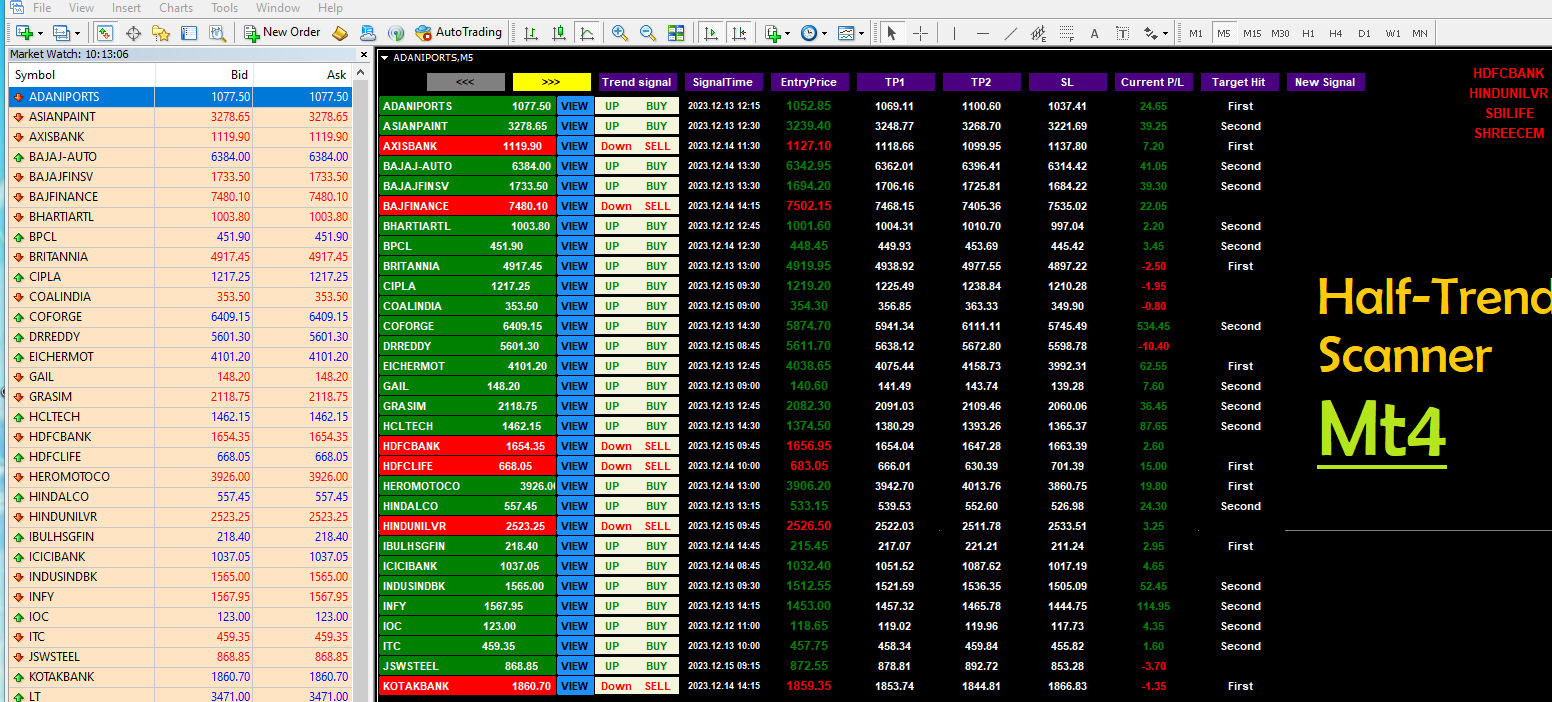
Task: Open the Charts menu
Action: pyautogui.click(x=176, y=8)
